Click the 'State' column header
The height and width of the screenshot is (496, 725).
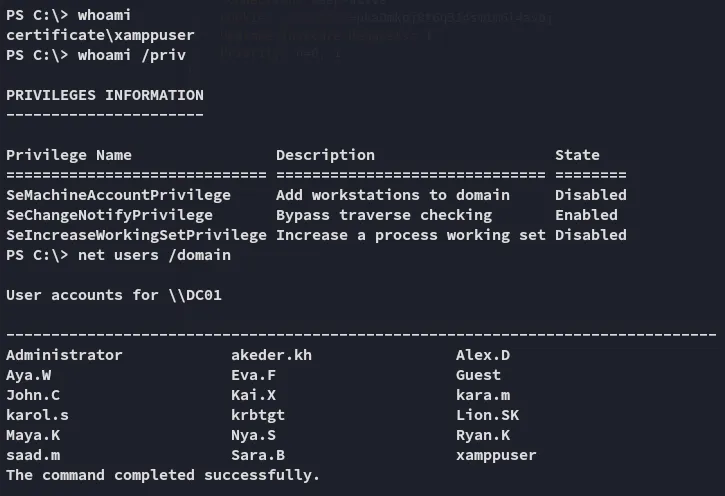(577, 155)
